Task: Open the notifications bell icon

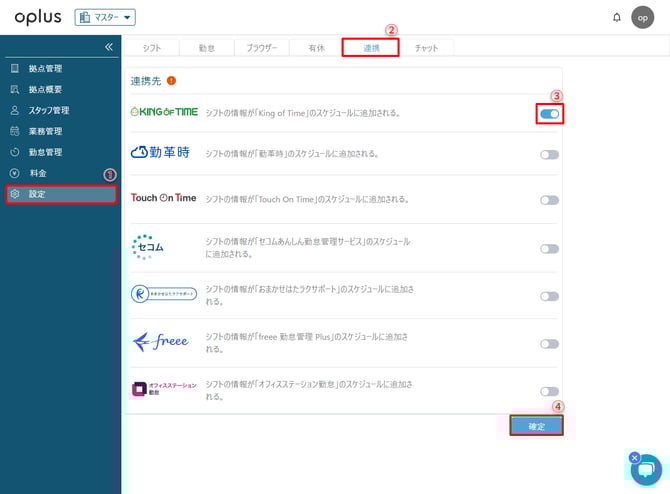Action: [616, 18]
